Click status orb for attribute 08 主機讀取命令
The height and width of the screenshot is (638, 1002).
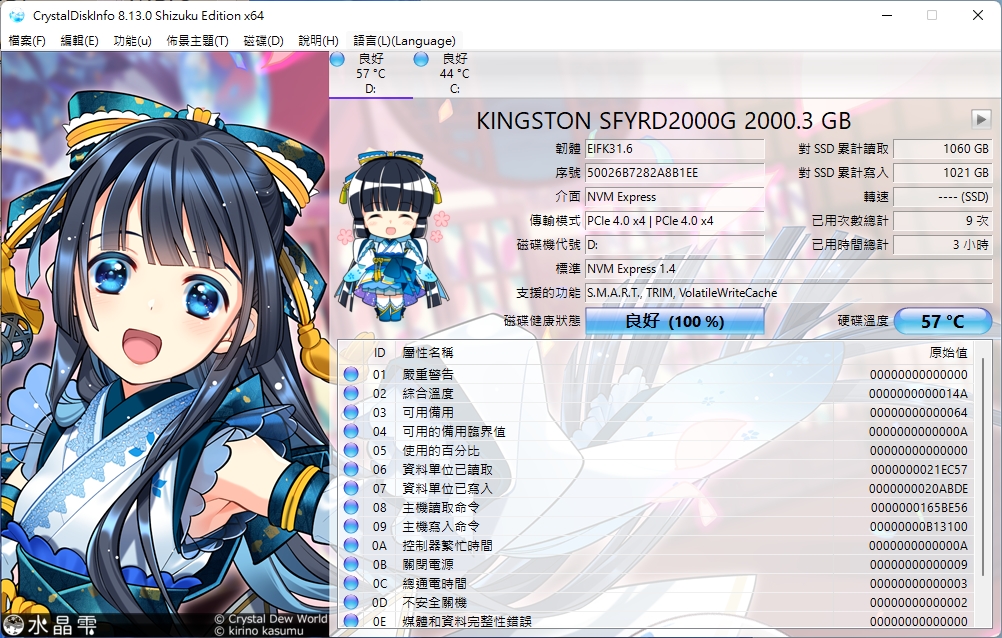pyautogui.click(x=351, y=508)
